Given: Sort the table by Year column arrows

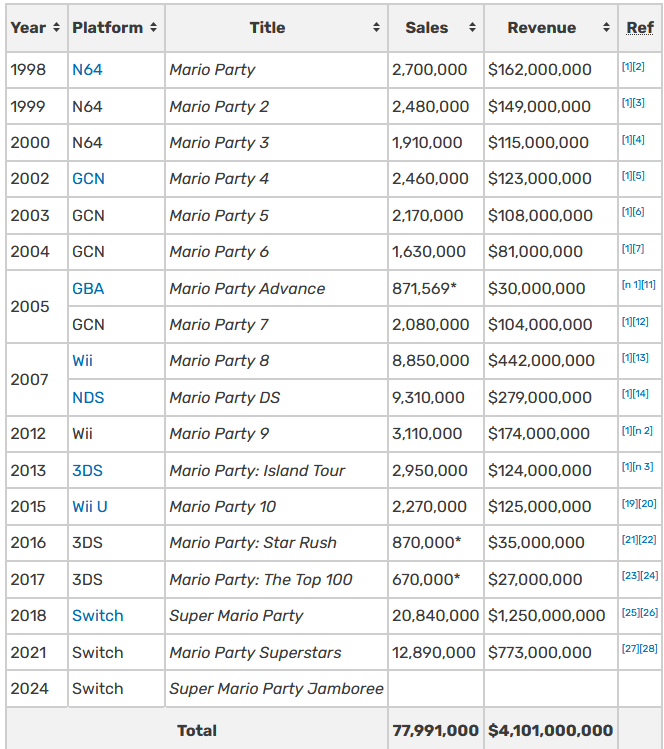Looking at the screenshot, I should click(x=55, y=28).
